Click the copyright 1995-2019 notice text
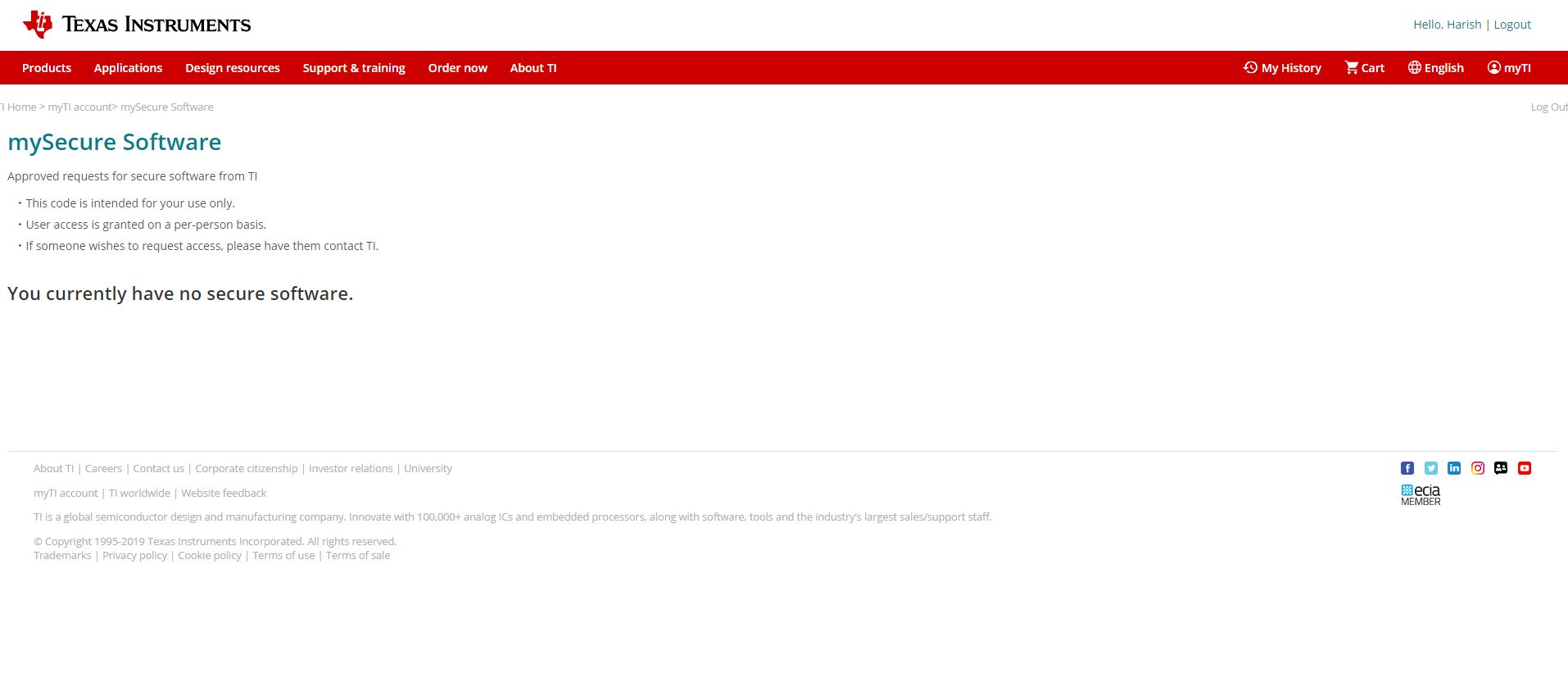The image size is (1568, 678). 215,542
